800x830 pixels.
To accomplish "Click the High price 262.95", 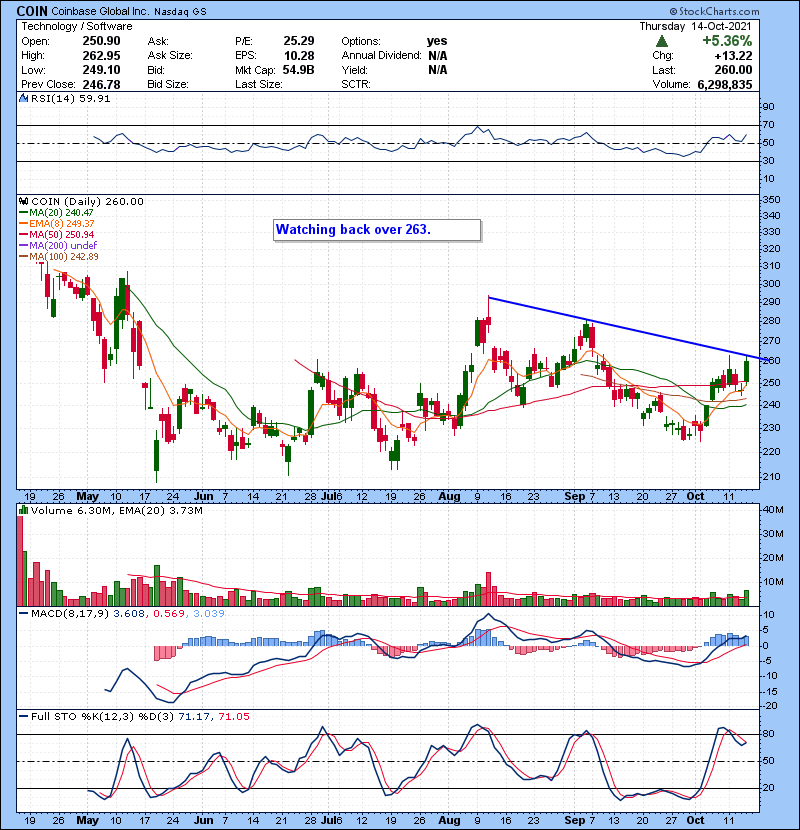I will point(101,56).
